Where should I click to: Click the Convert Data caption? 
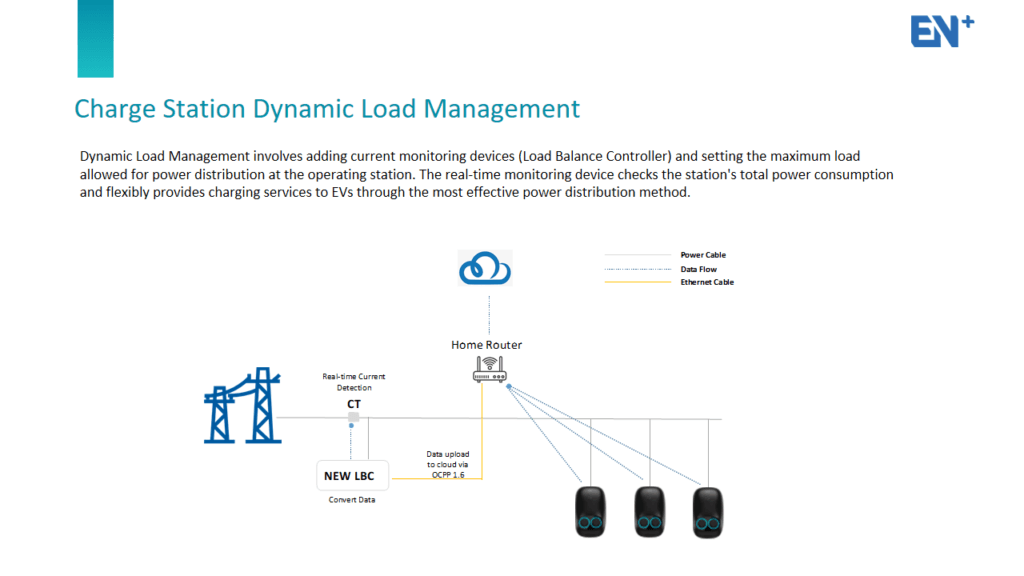352,500
